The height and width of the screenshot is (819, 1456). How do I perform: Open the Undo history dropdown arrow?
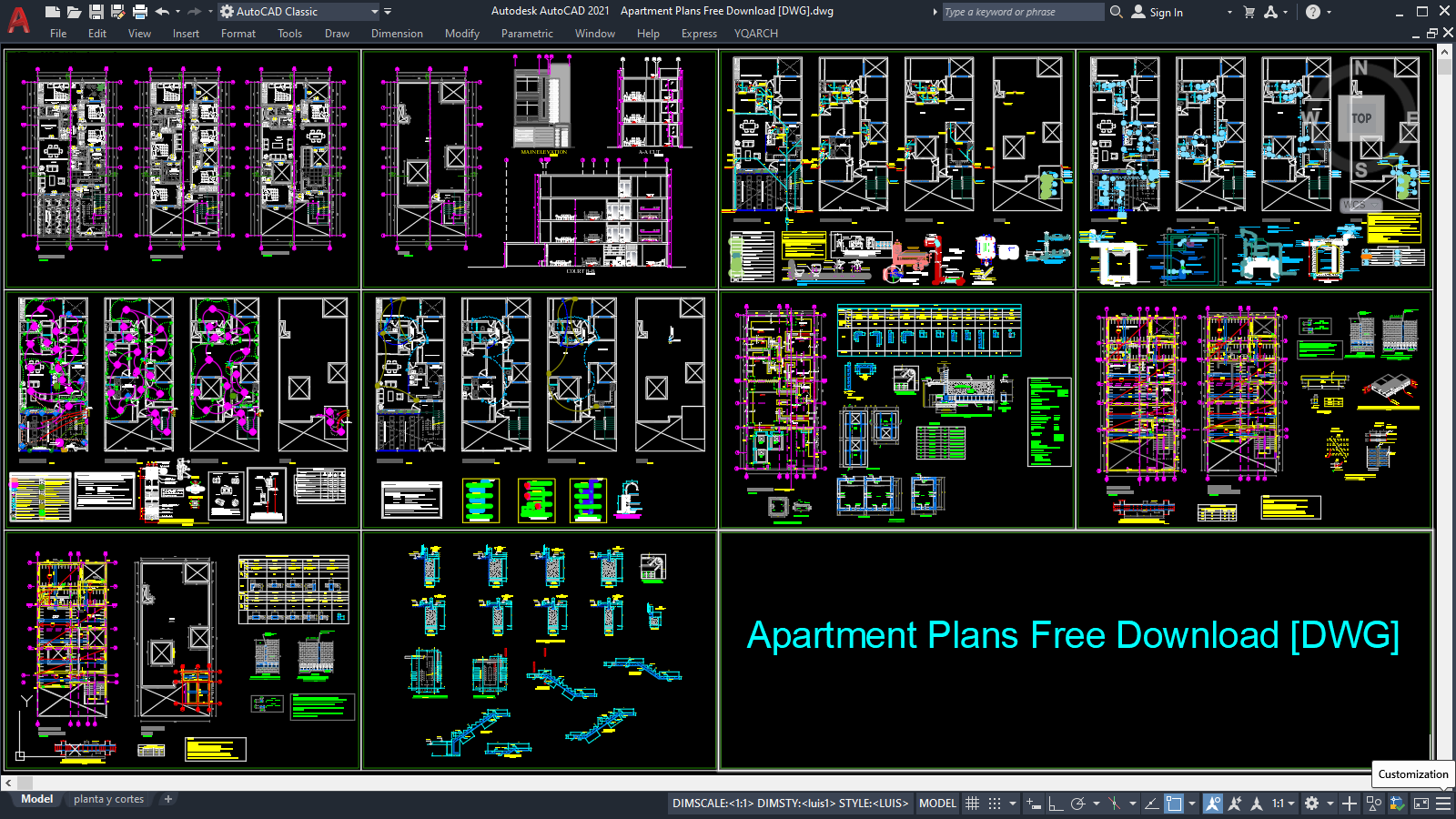pos(177,12)
